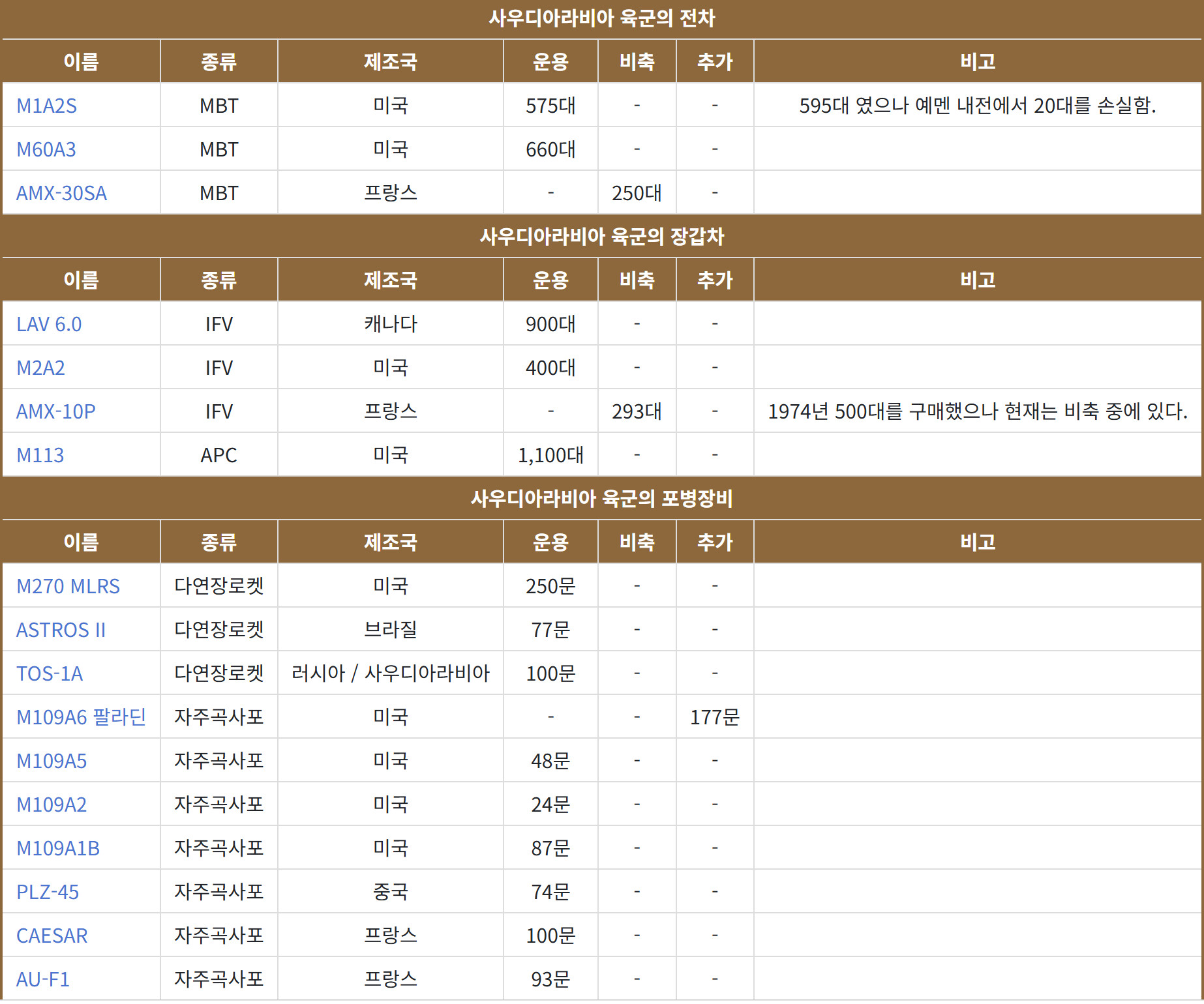The width and height of the screenshot is (1204, 1004).
Task: Click the '100문' cell in the CAESAR row
Action: coord(550,936)
